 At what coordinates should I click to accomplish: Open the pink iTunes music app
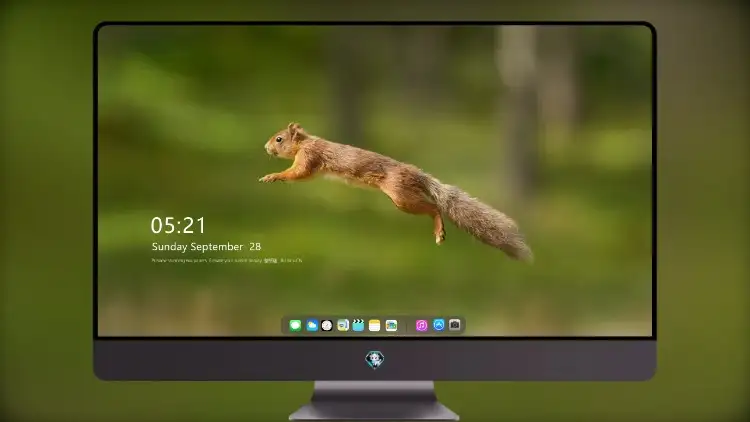pos(421,325)
